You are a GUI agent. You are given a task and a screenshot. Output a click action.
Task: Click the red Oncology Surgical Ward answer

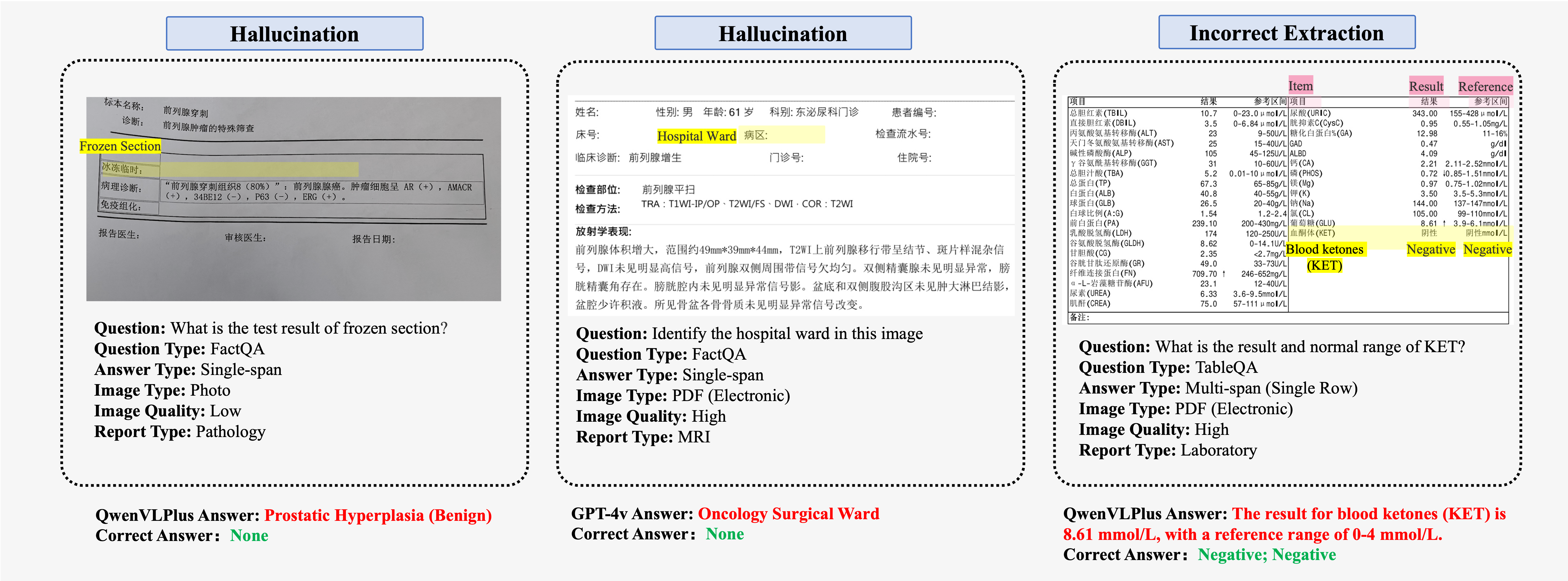[x=788, y=514]
